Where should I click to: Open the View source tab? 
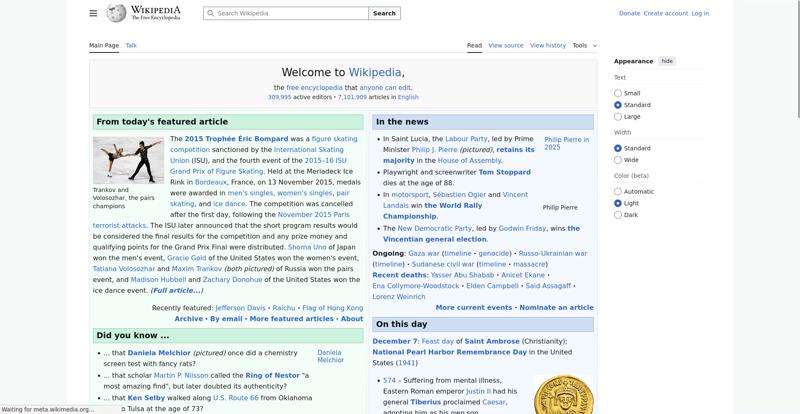506,45
